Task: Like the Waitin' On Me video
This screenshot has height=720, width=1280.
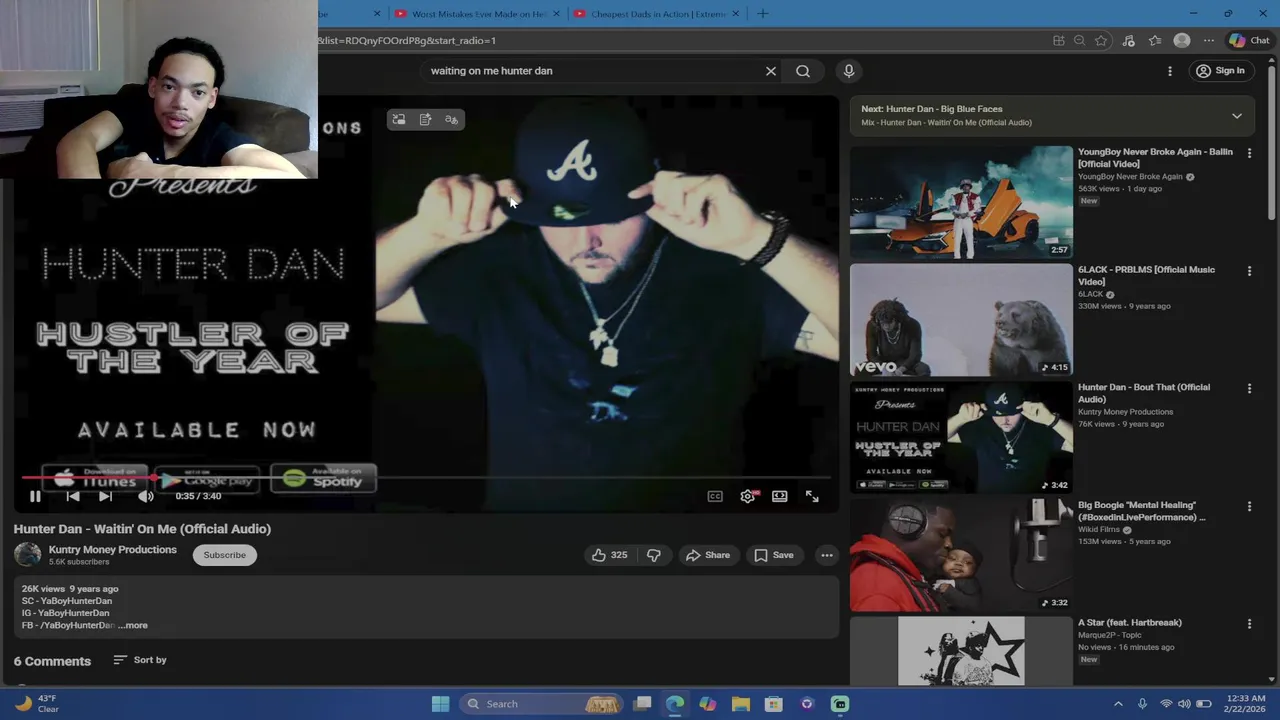Action: coord(609,555)
